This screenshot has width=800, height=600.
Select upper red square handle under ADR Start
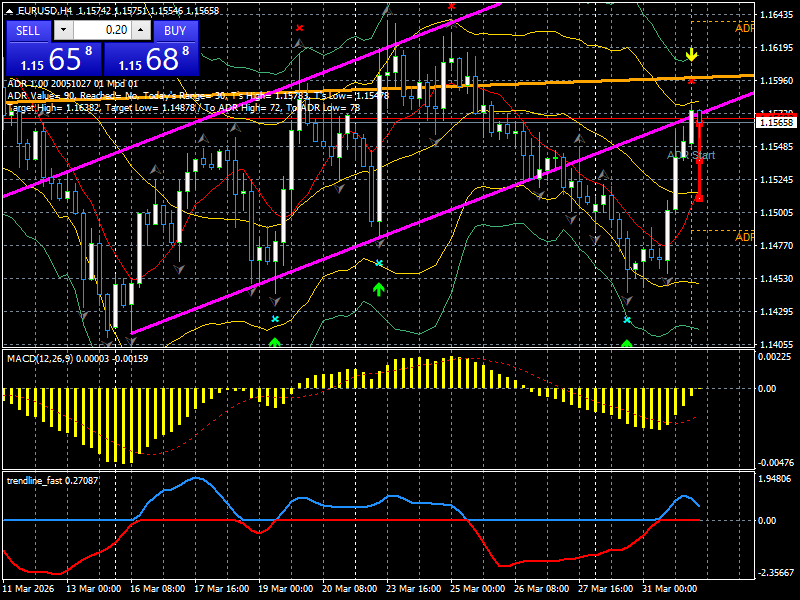[x=699, y=161]
